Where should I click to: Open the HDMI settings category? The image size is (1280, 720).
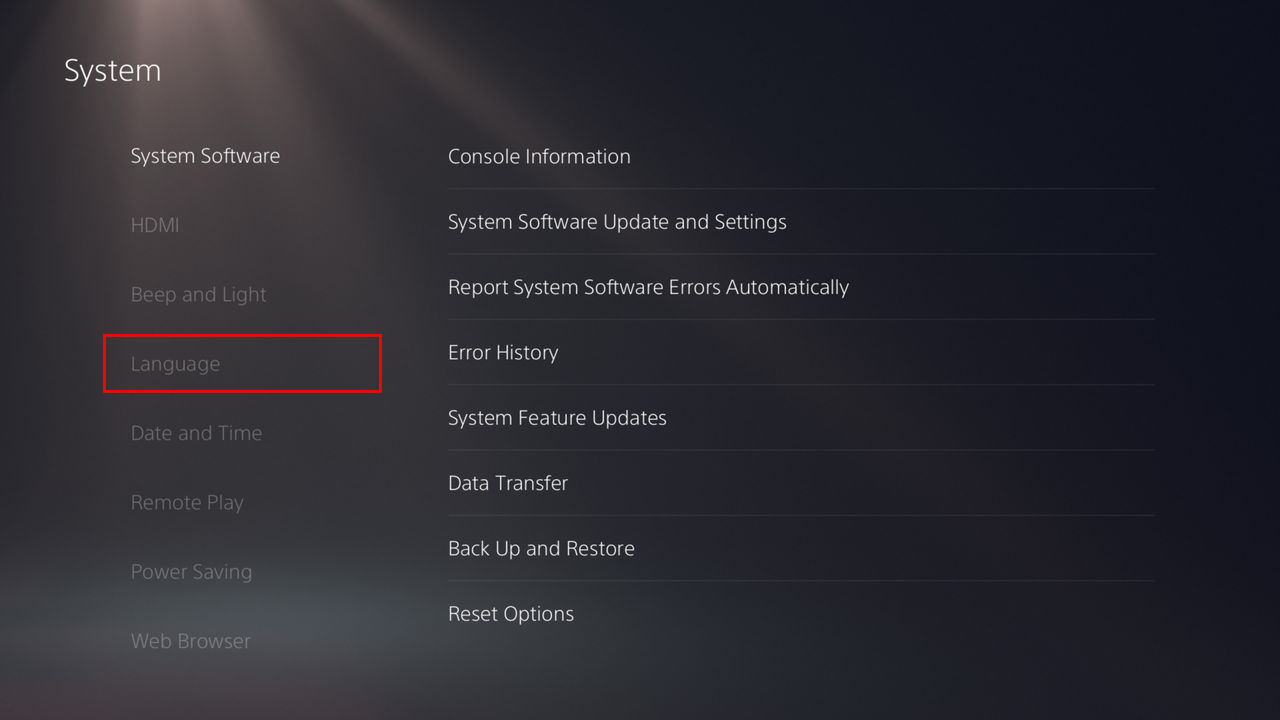(155, 225)
